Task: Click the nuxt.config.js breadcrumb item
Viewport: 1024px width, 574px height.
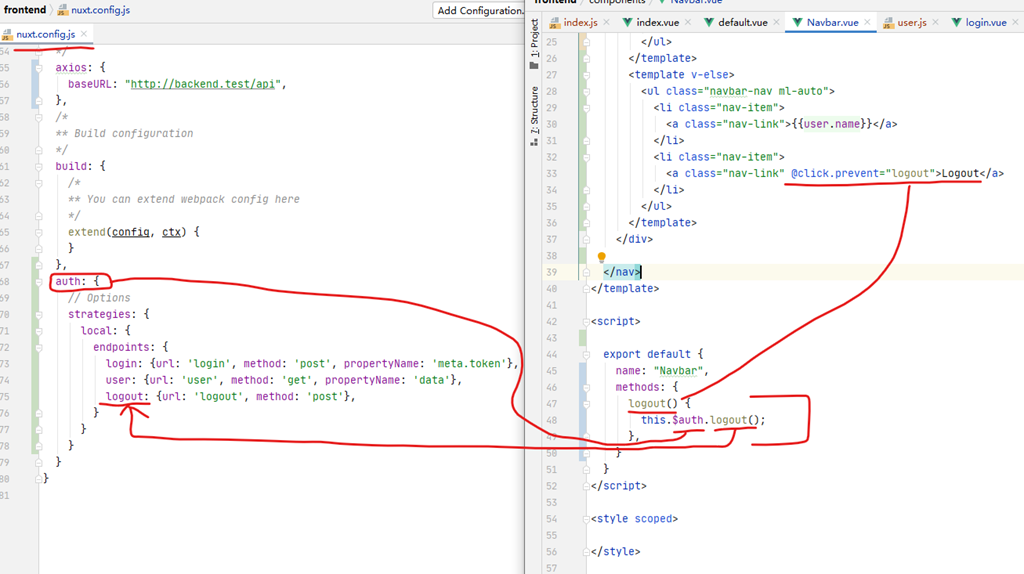Action: click(x=101, y=10)
